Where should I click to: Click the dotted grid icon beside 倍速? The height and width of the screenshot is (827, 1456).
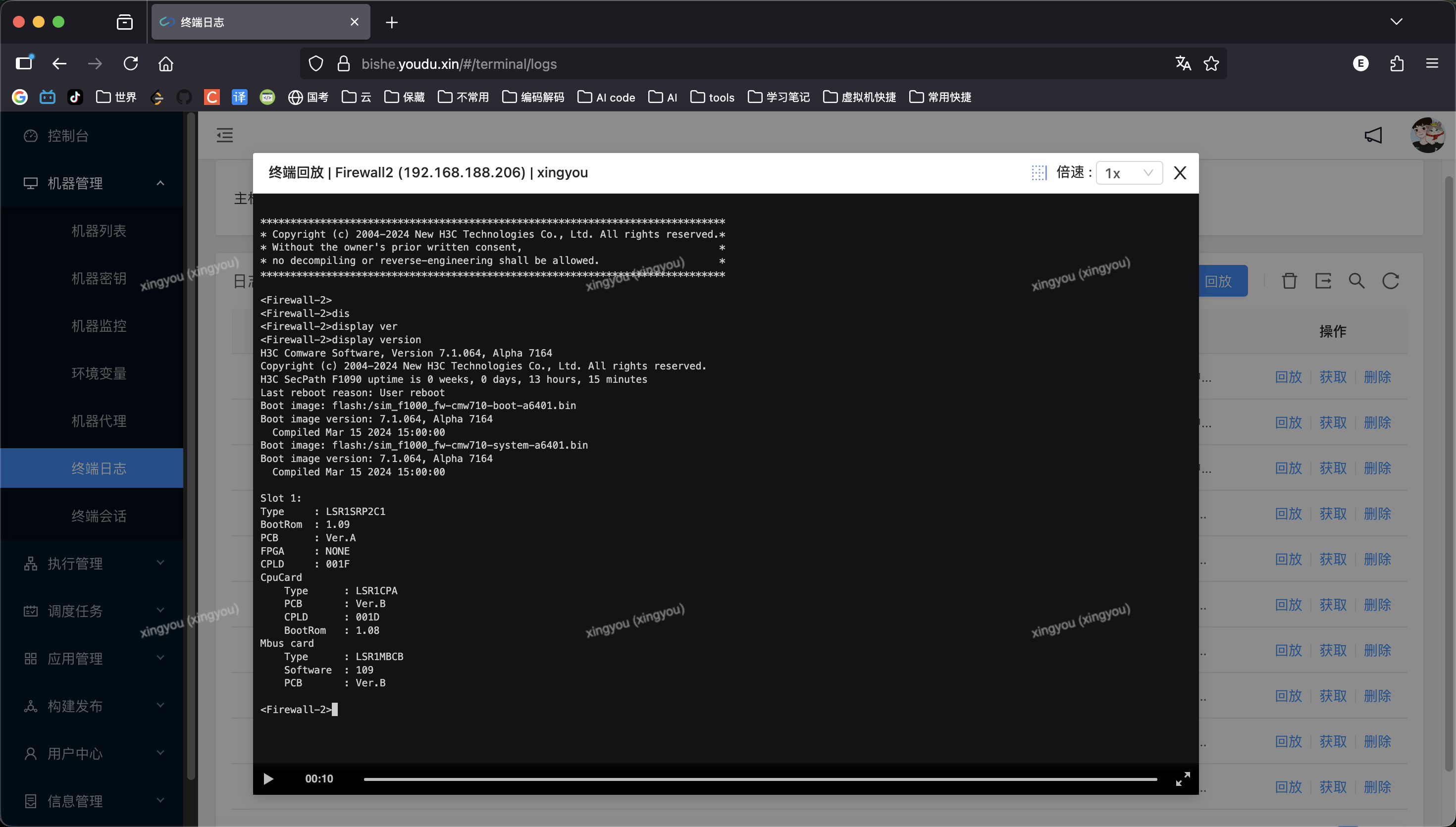1039,173
